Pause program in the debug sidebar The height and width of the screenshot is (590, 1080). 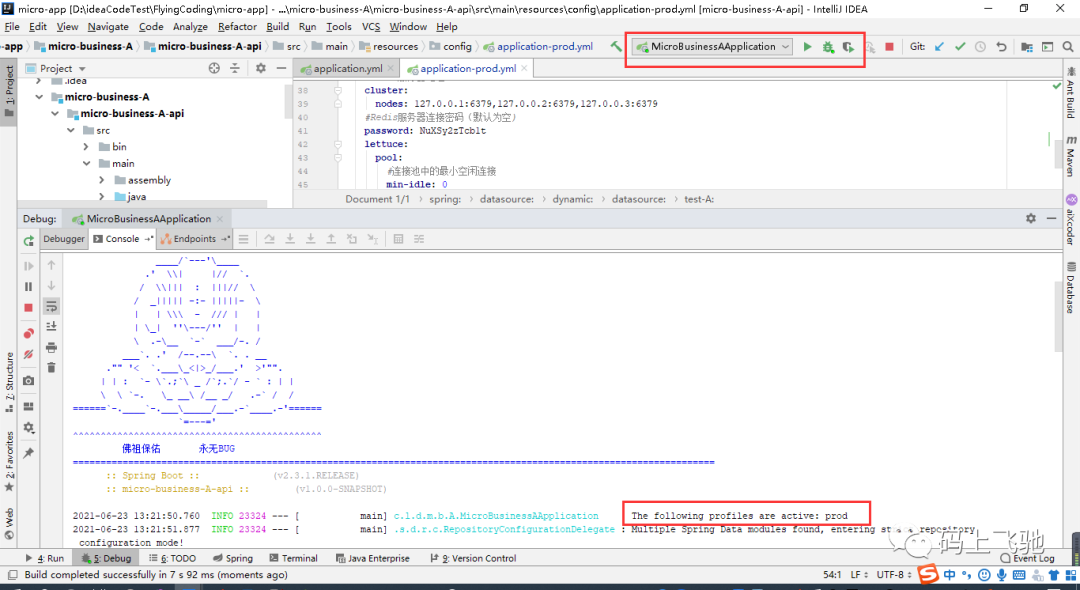[29, 286]
